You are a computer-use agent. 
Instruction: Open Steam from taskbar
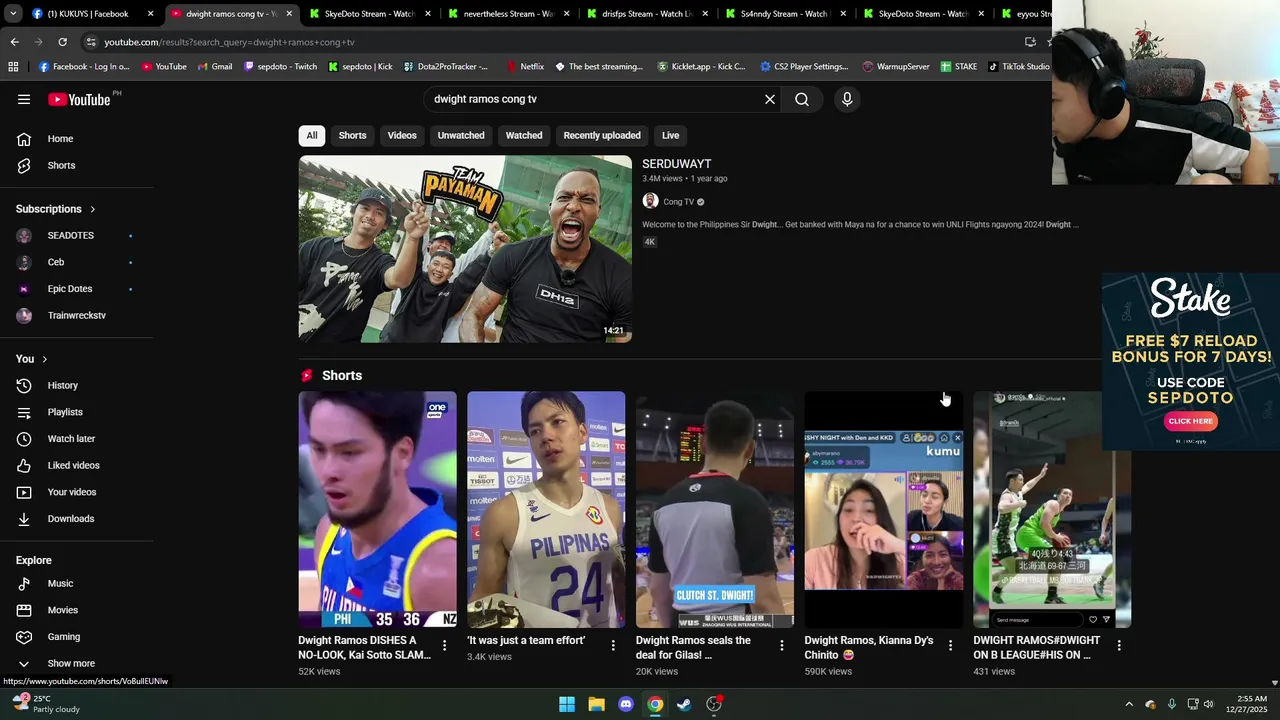(684, 704)
